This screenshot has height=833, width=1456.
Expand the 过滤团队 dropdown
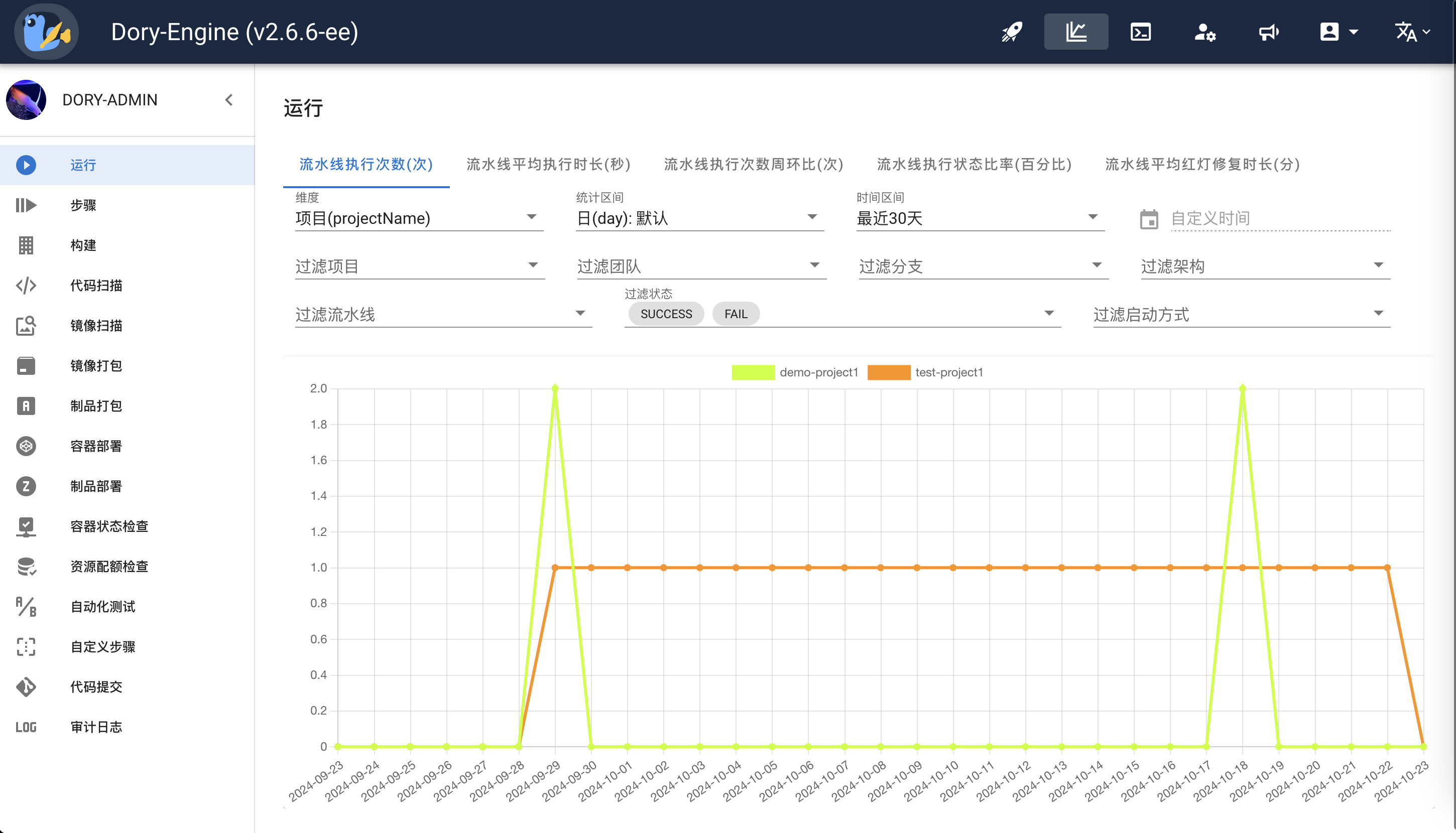(x=699, y=265)
